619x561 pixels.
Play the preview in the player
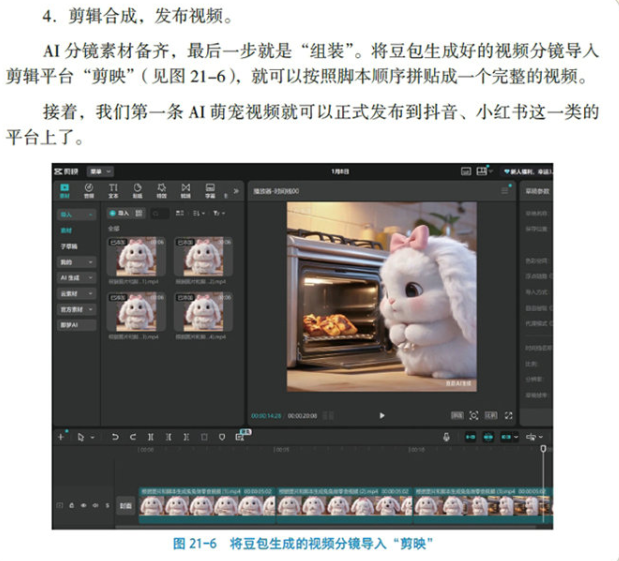click(382, 415)
